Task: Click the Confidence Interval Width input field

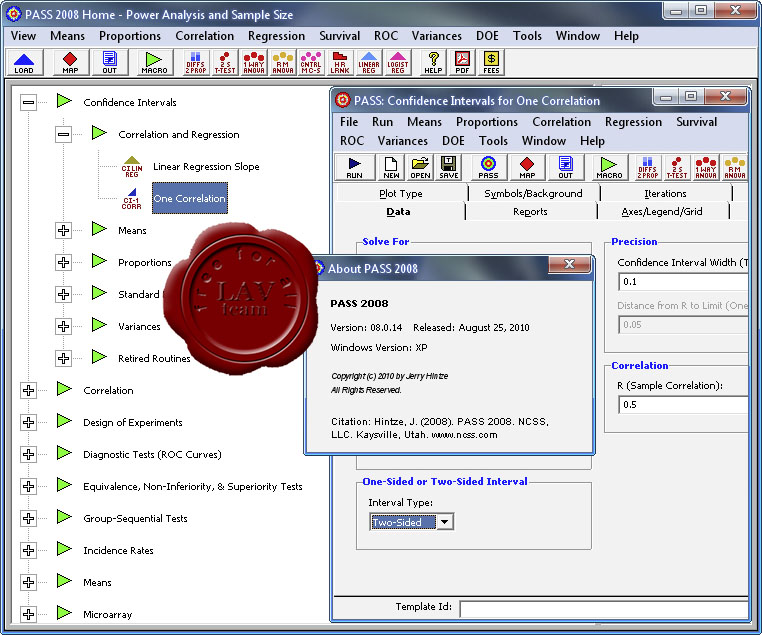Action: click(682, 282)
